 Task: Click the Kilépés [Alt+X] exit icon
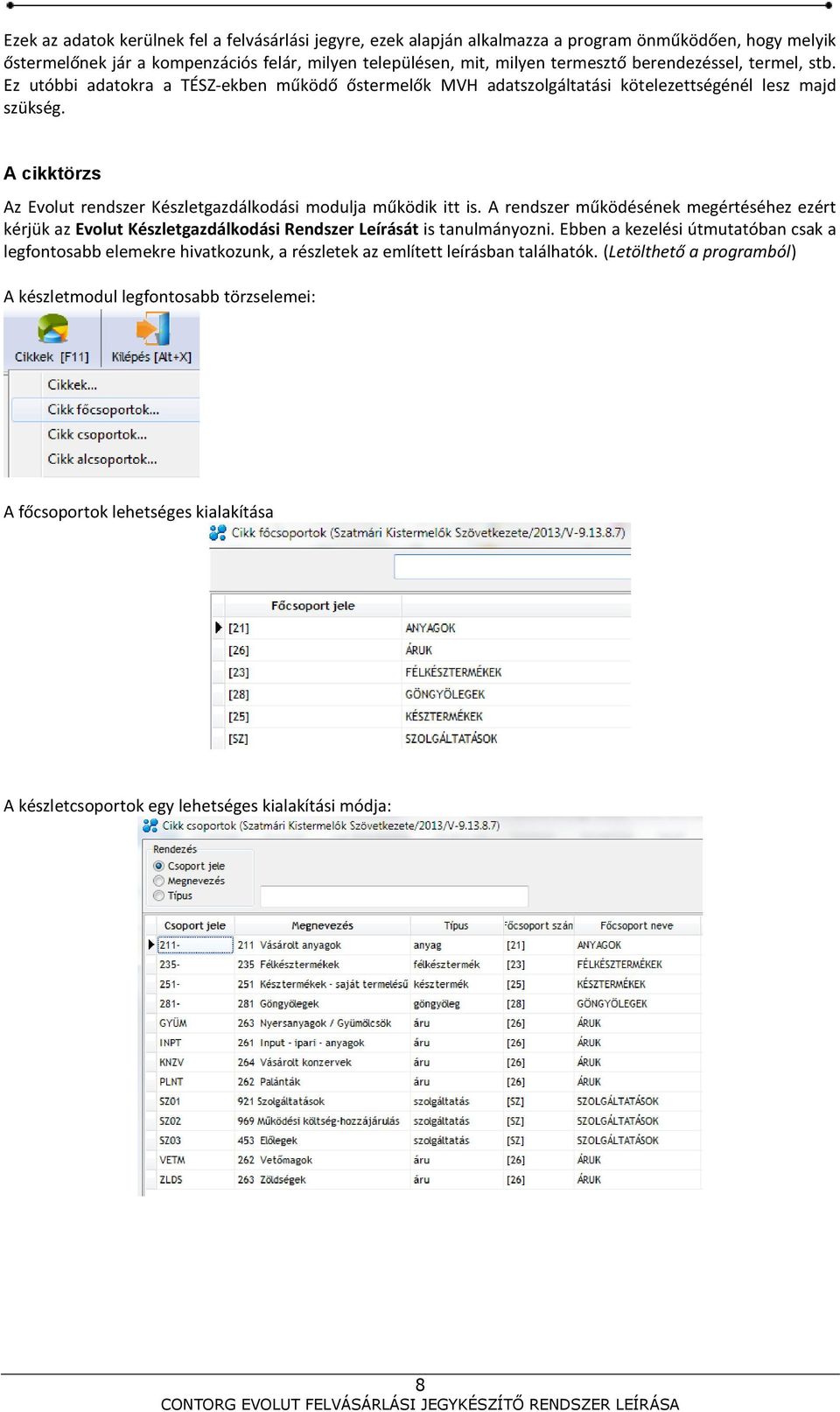tap(152, 330)
